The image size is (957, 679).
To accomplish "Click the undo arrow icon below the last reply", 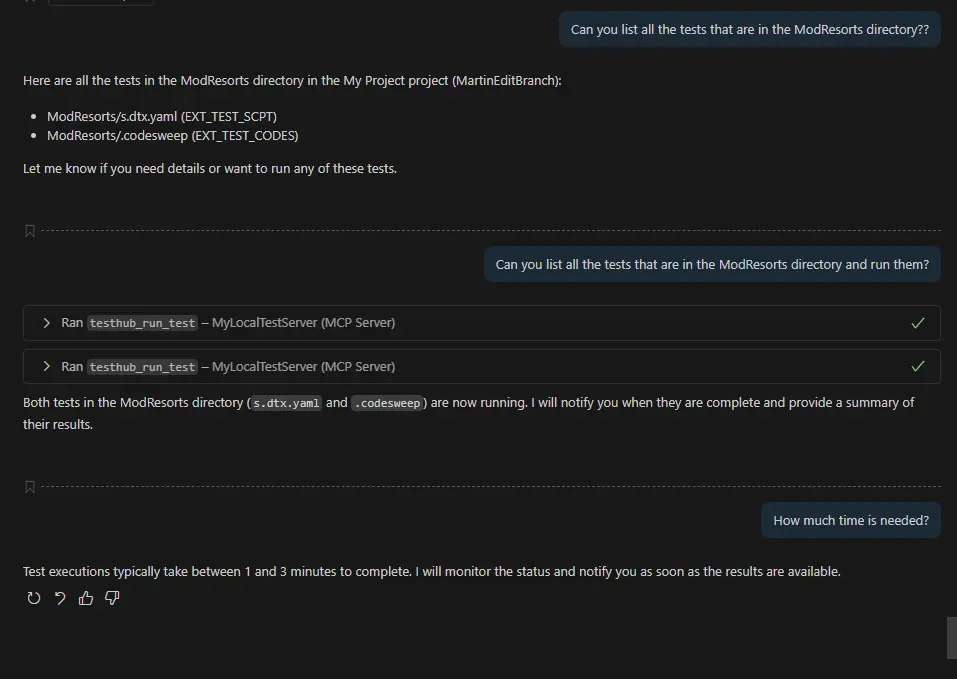I will [x=60, y=598].
